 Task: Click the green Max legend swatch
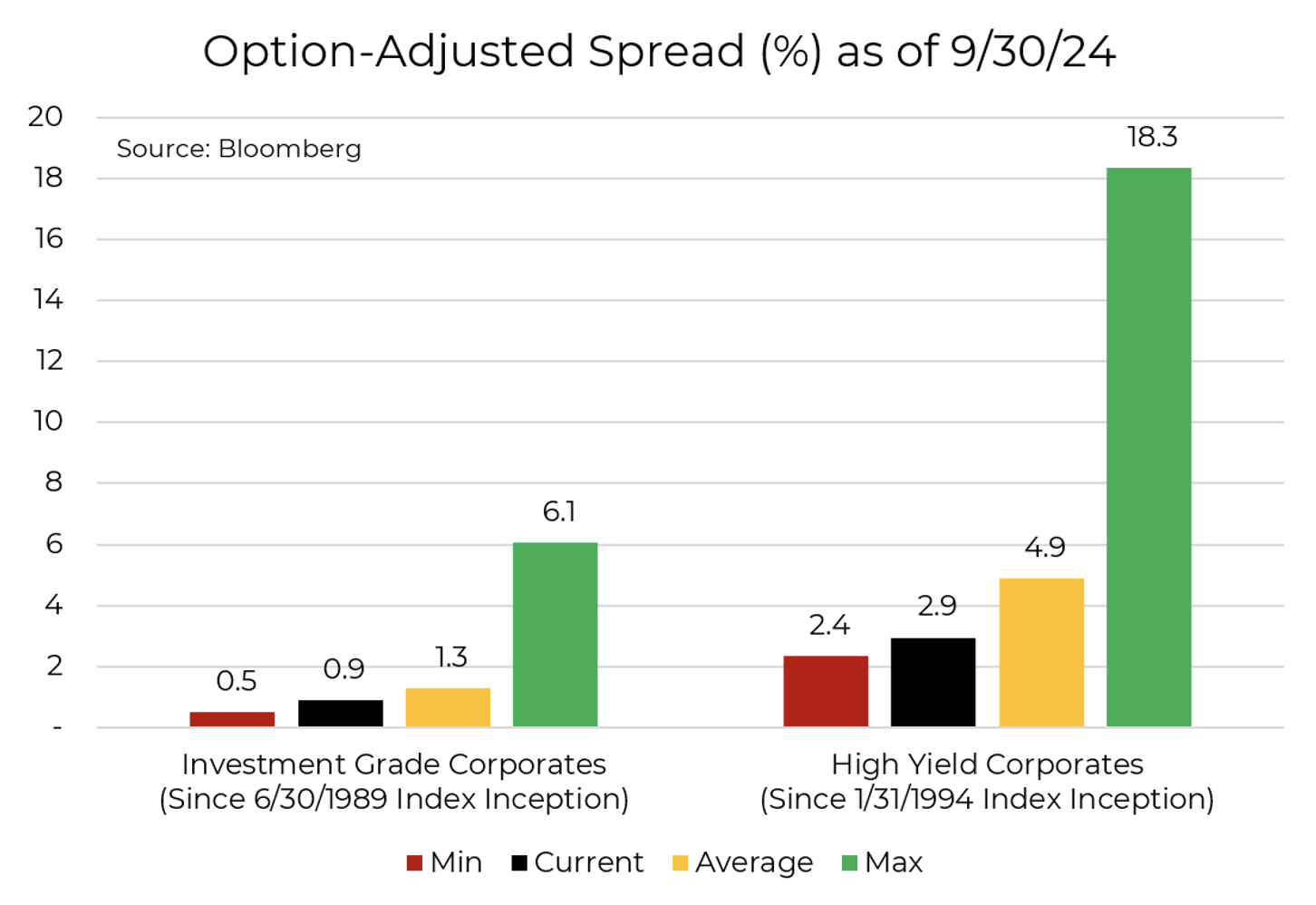(x=849, y=863)
